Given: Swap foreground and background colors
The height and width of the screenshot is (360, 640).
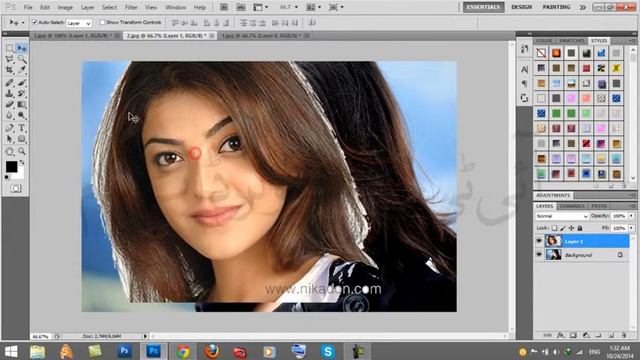Looking at the screenshot, I should [22, 162].
